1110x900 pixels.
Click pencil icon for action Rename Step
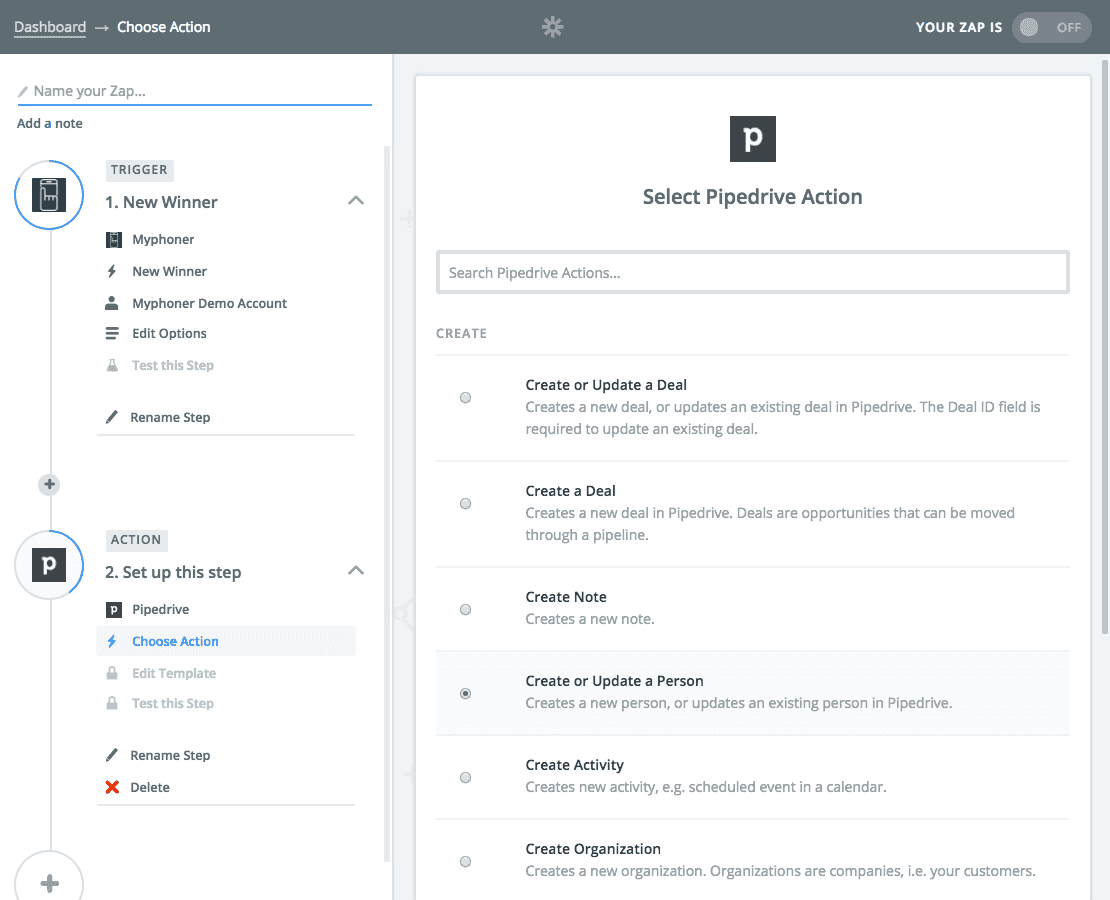112,756
